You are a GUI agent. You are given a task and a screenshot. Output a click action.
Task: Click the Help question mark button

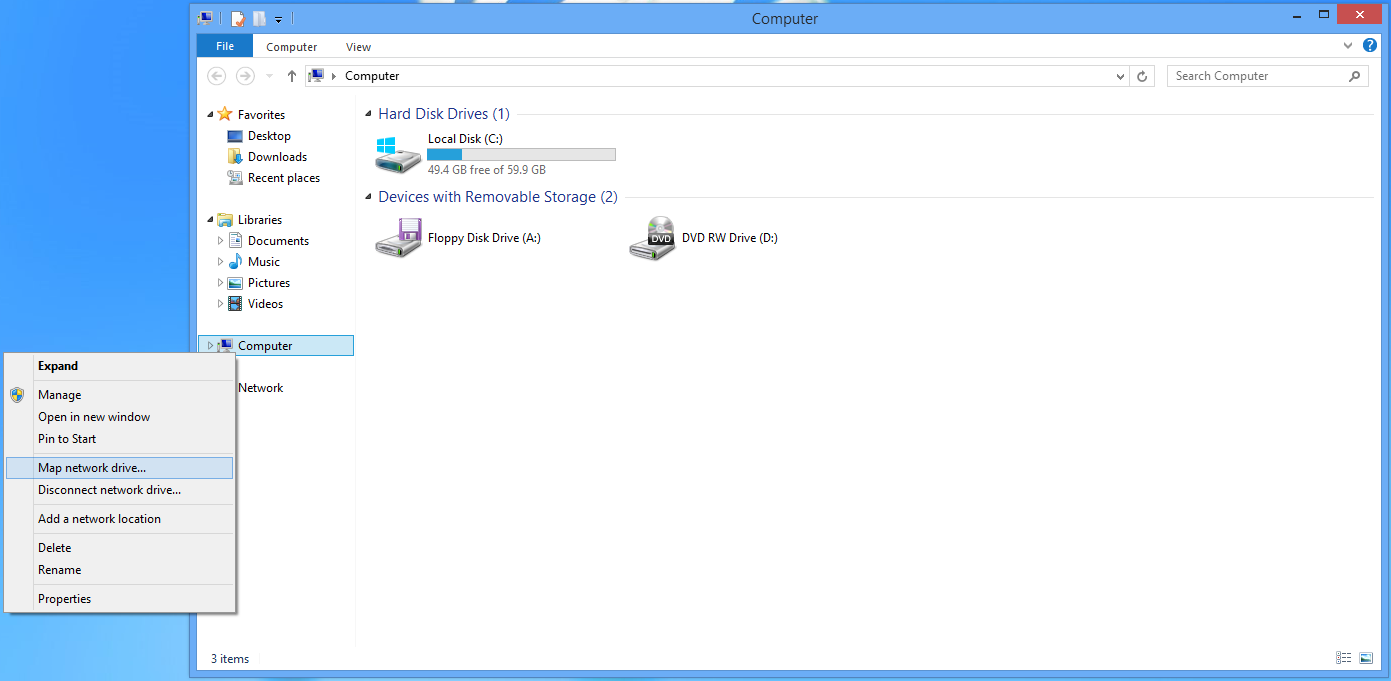coord(1370,45)
